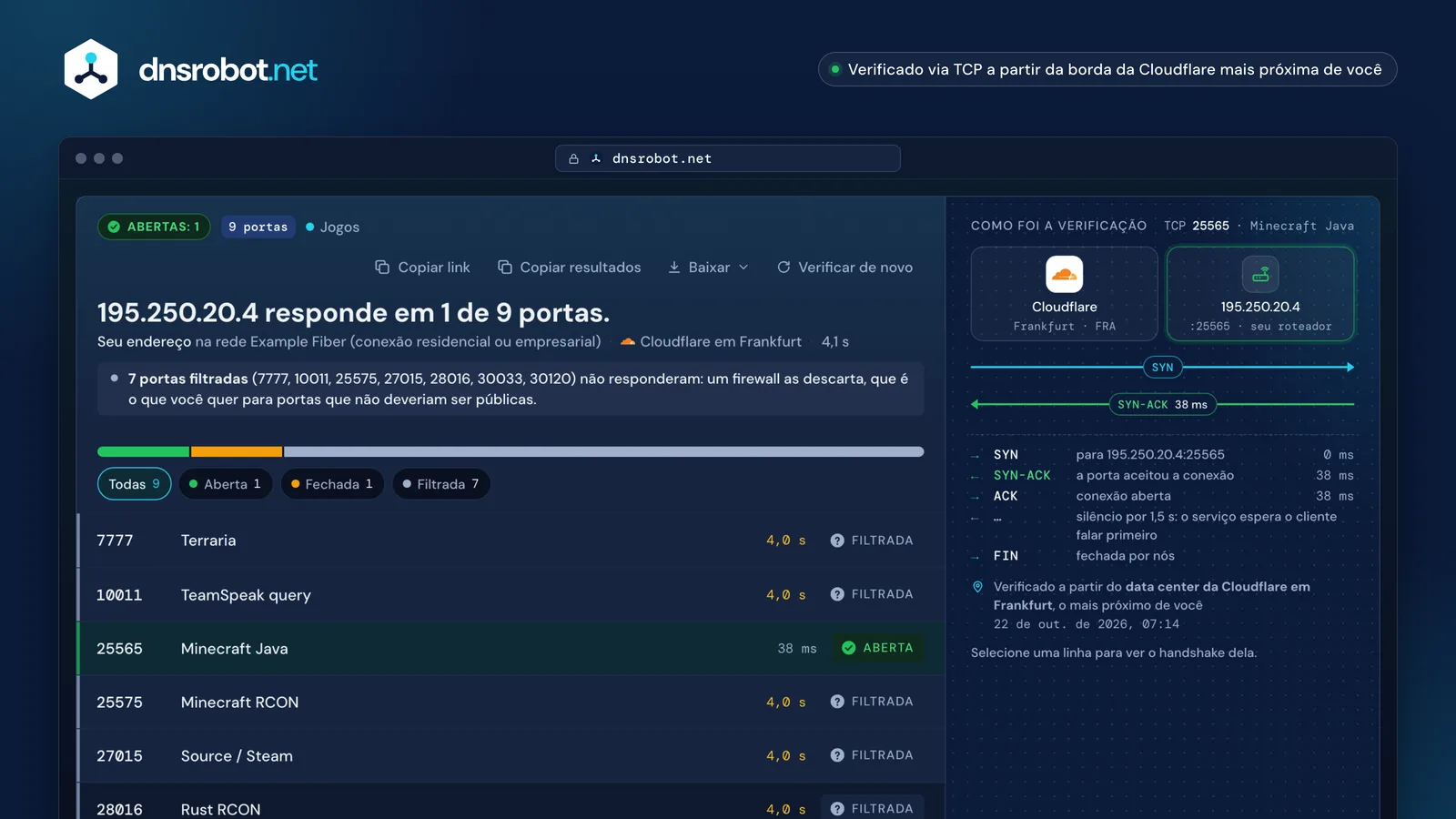
Task: Click Copiar link button
Action: [422, 267]
